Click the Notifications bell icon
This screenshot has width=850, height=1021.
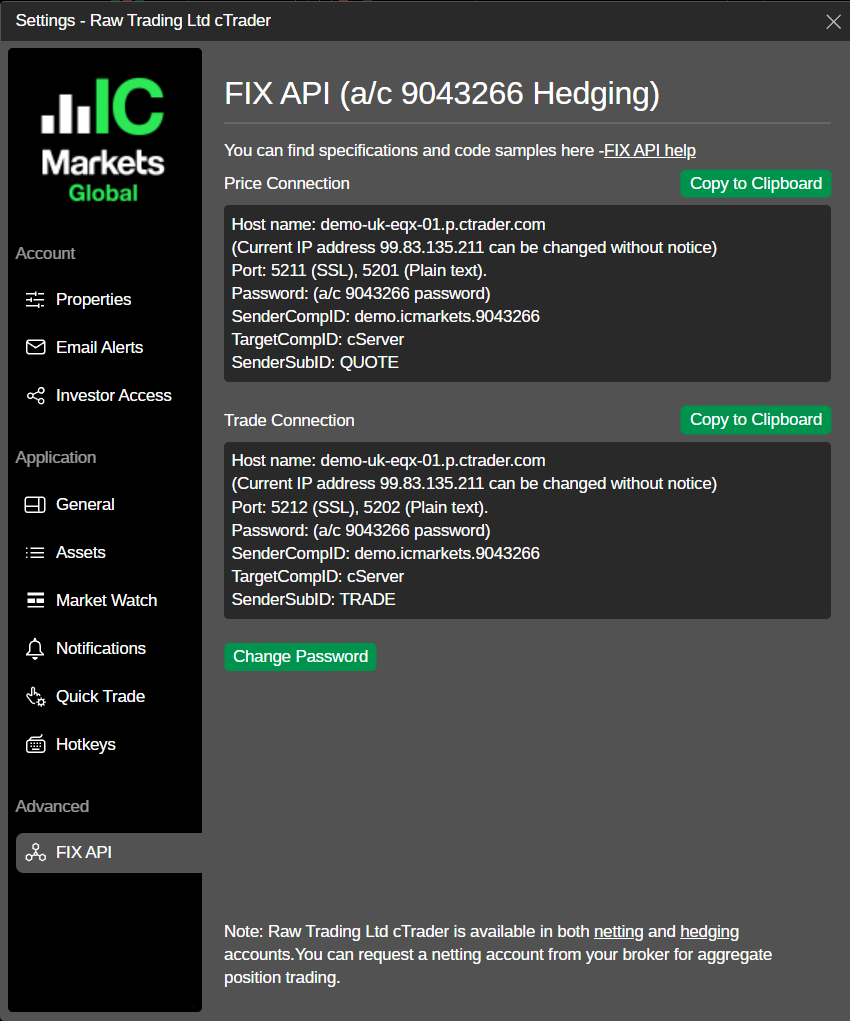click(35, 649)
